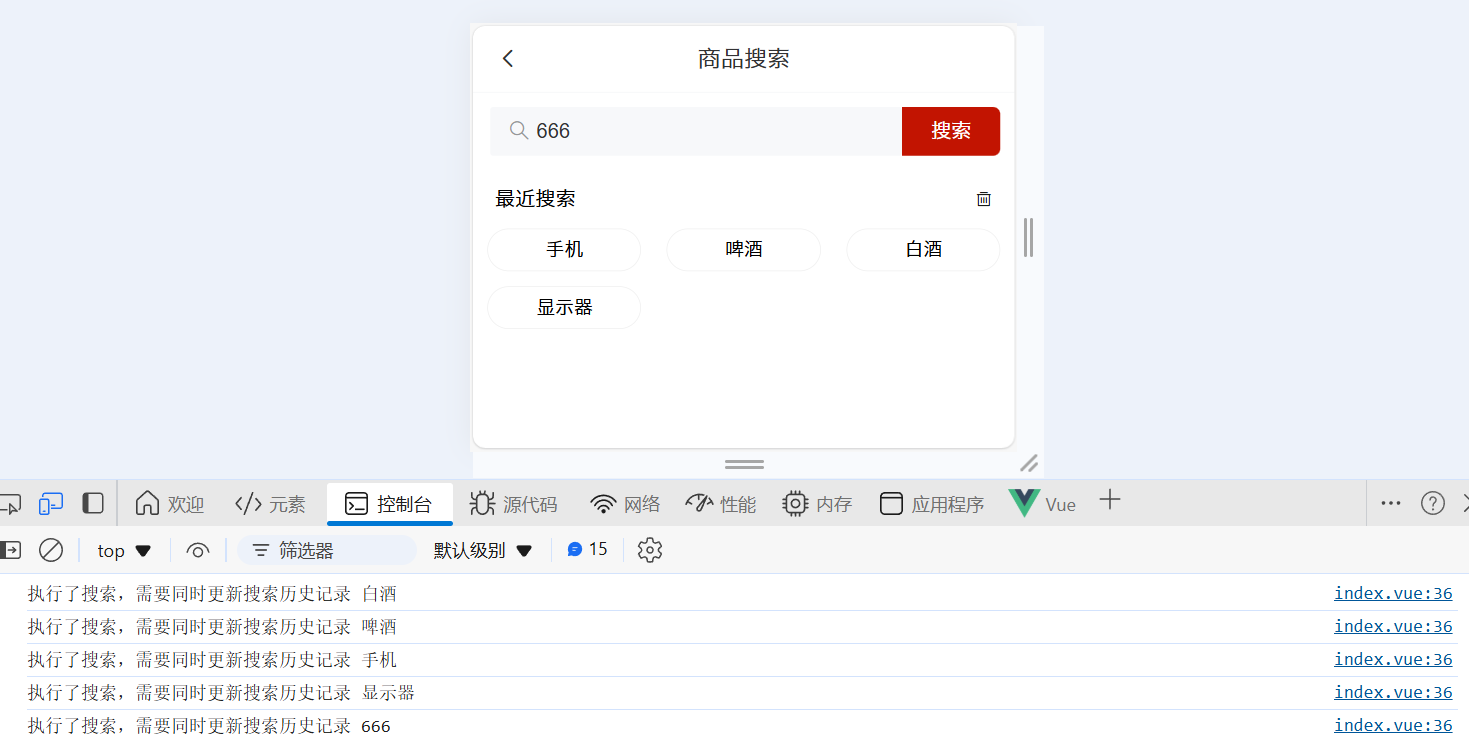Select the 啤酒 history tag
The image size is (1469, 752).
[744, 250]
